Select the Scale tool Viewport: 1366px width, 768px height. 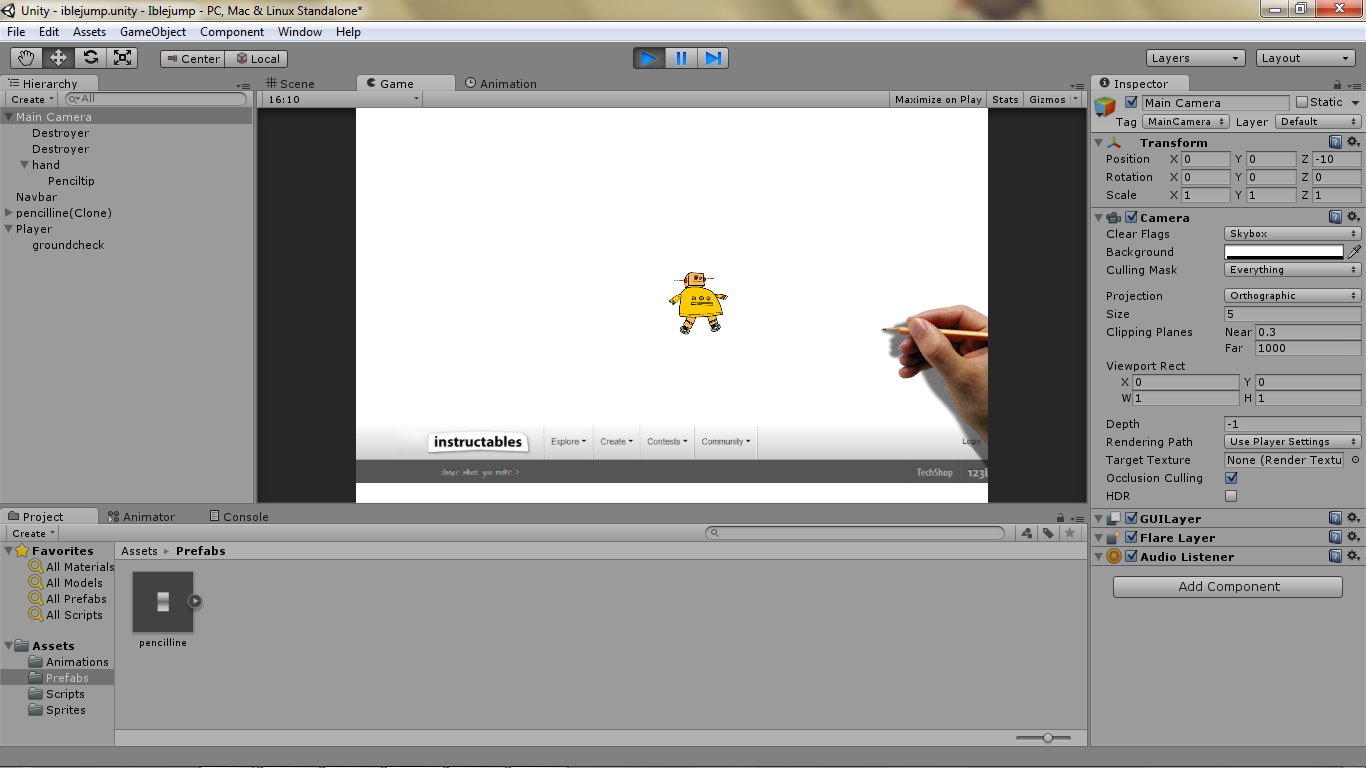pos(122,57)
